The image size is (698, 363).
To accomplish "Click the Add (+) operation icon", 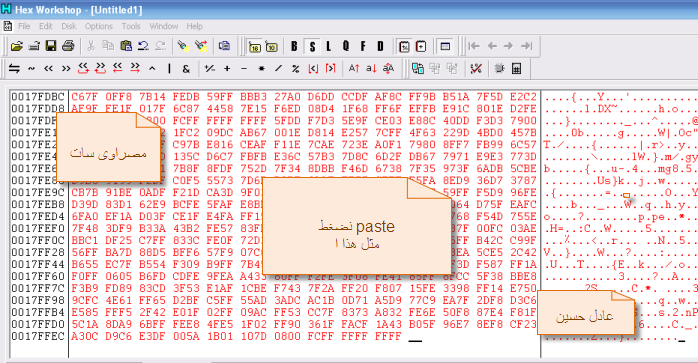I will (227, 69).
